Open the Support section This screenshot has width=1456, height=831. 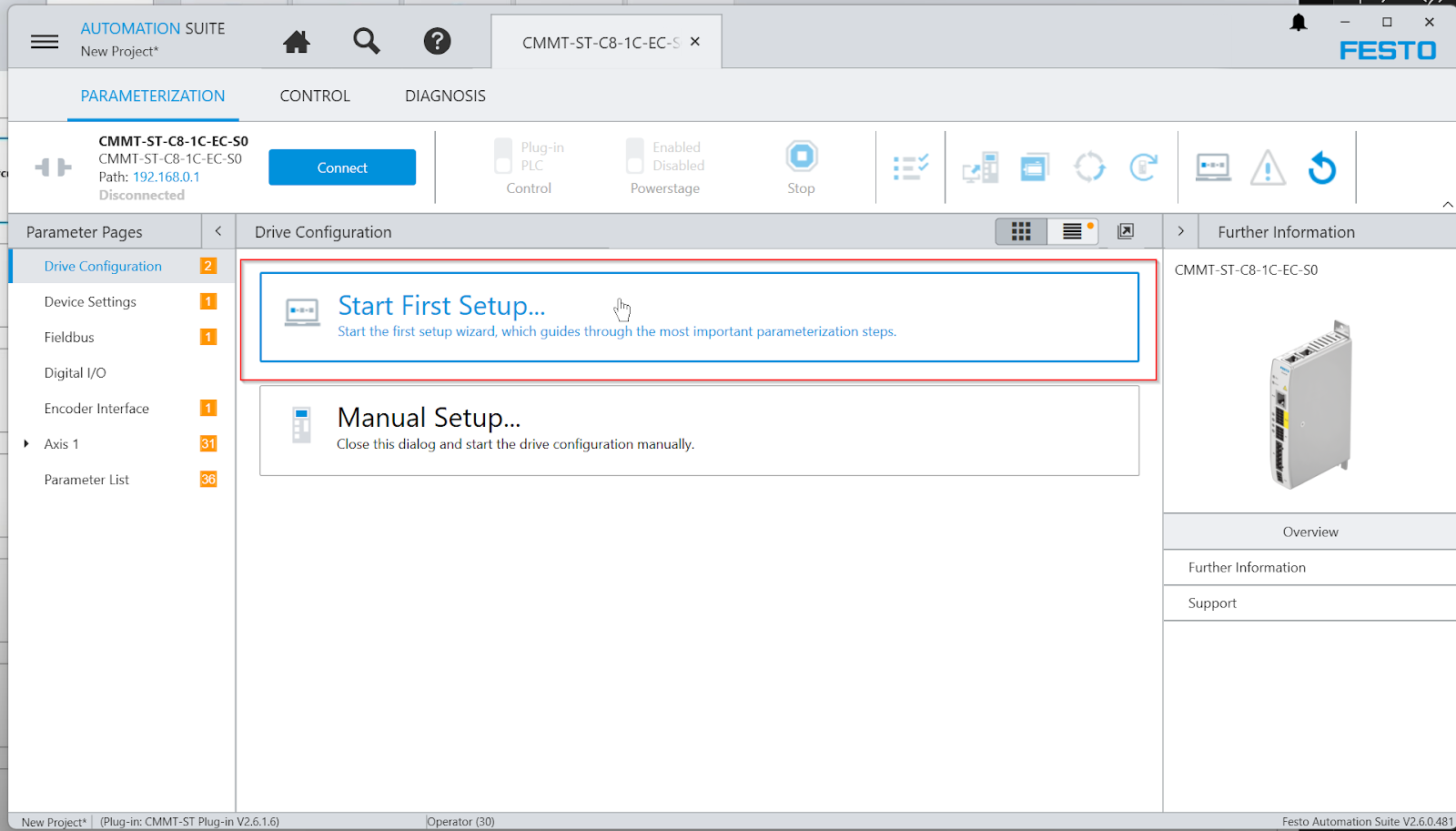pos(1309,603)
